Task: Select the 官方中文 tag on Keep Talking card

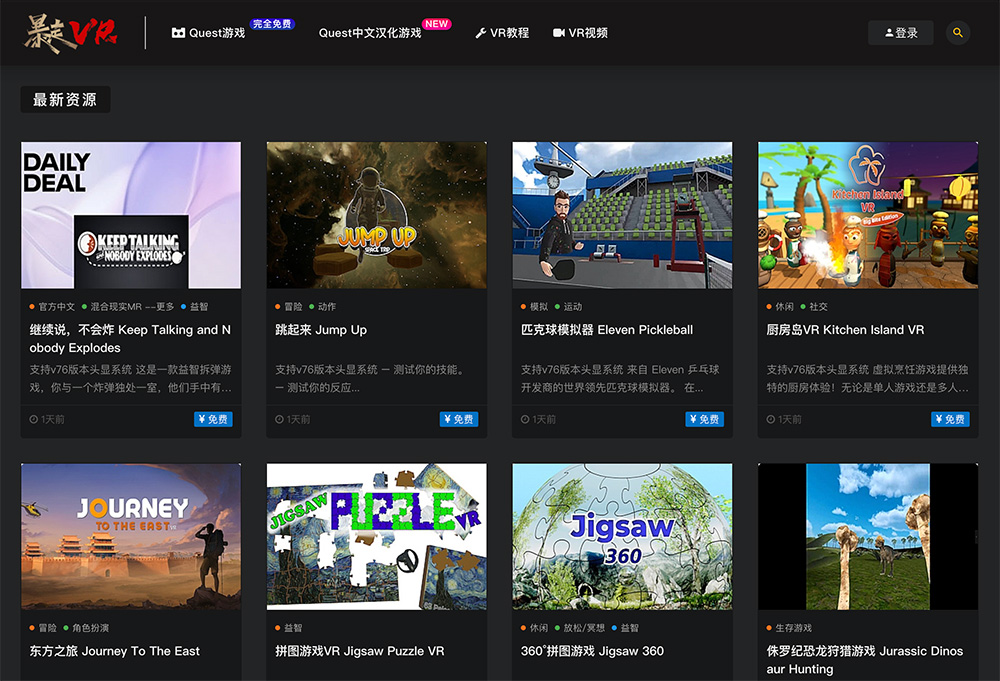Action: (52, 307)
